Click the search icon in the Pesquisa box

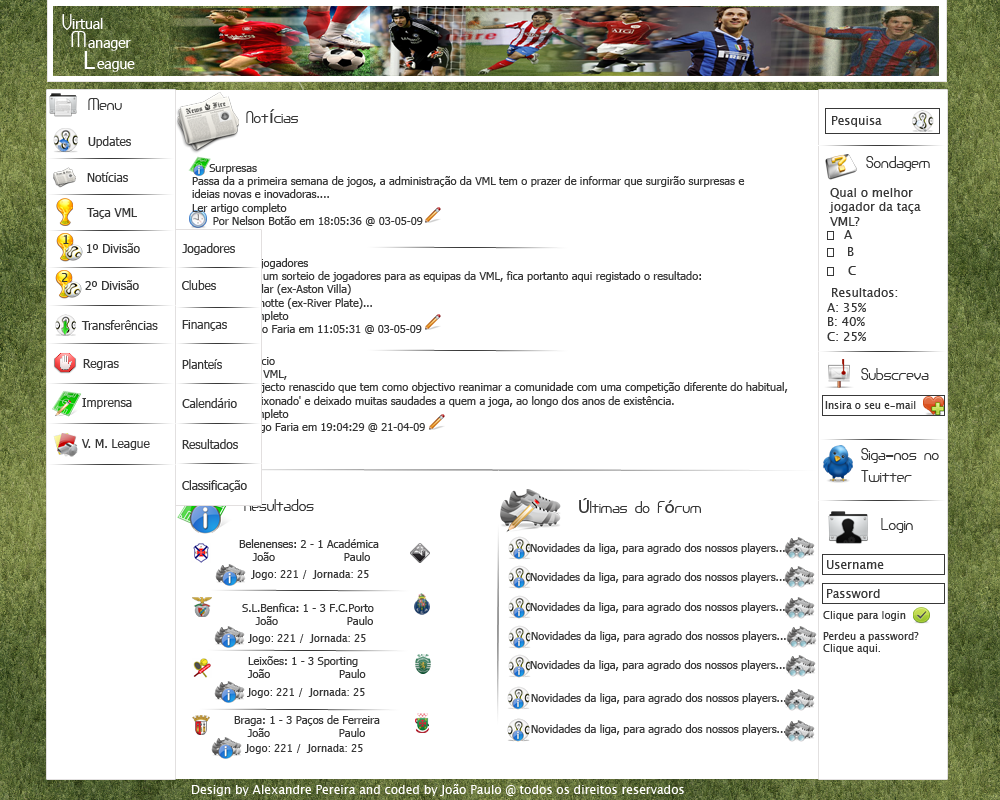pyautogui.click(x=923, y=121)
